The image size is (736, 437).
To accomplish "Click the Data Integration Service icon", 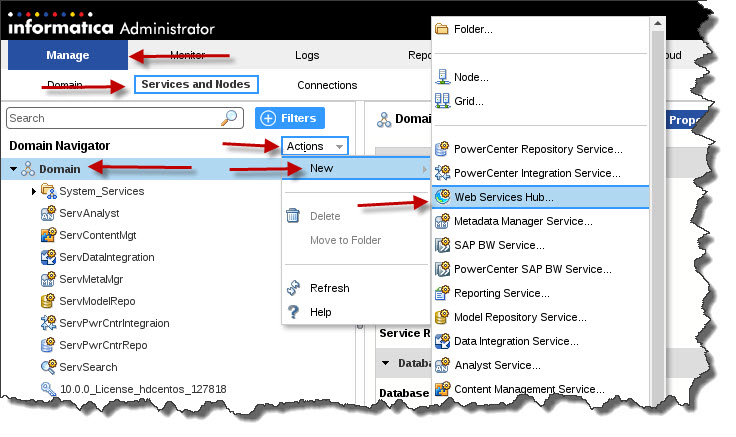I will (442, 341).
